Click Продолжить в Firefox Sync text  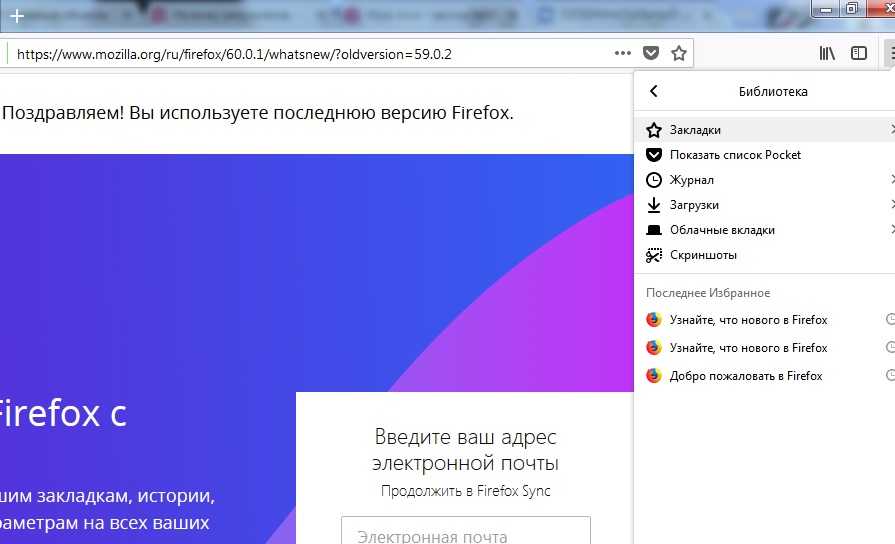coord(466,491)
